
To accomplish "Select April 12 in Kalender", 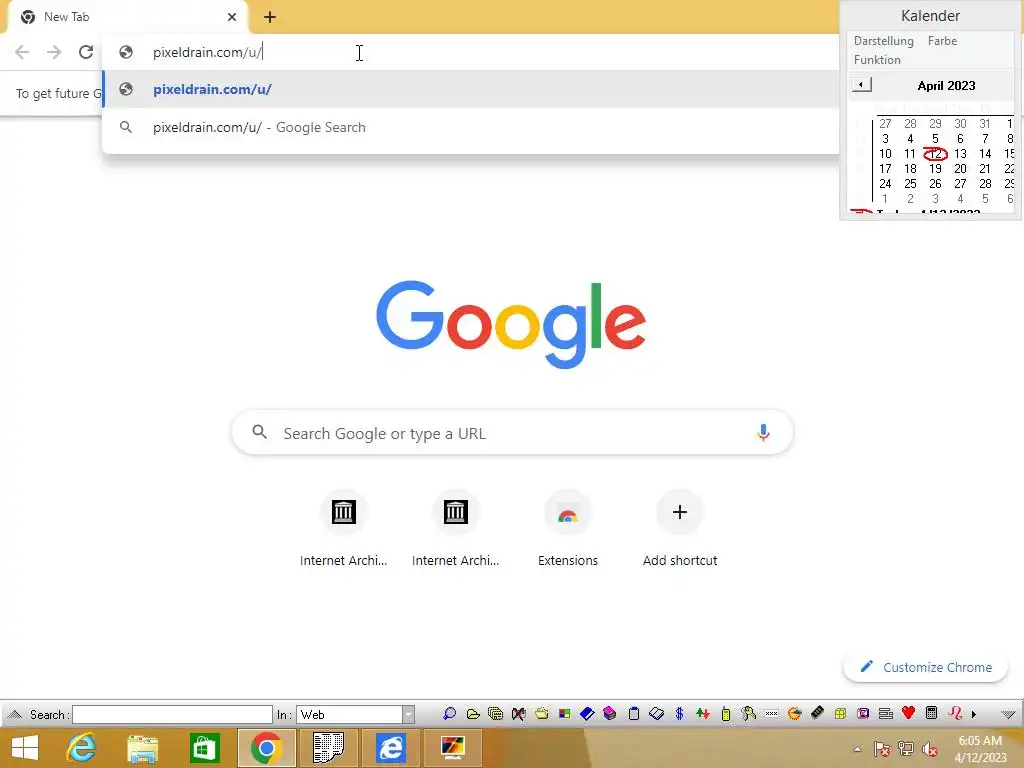I will 935,153.
